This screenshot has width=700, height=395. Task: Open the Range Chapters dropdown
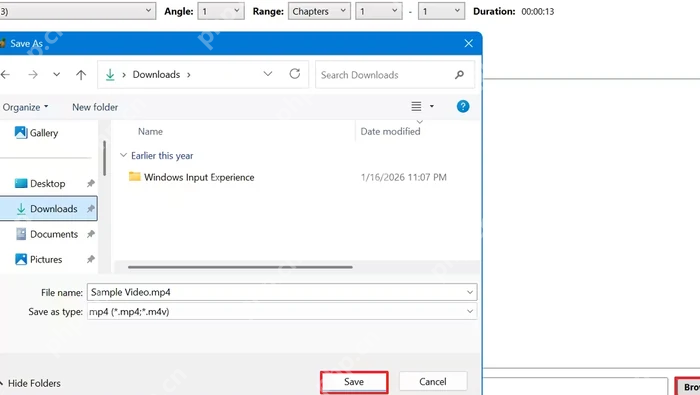click(319, 11)
